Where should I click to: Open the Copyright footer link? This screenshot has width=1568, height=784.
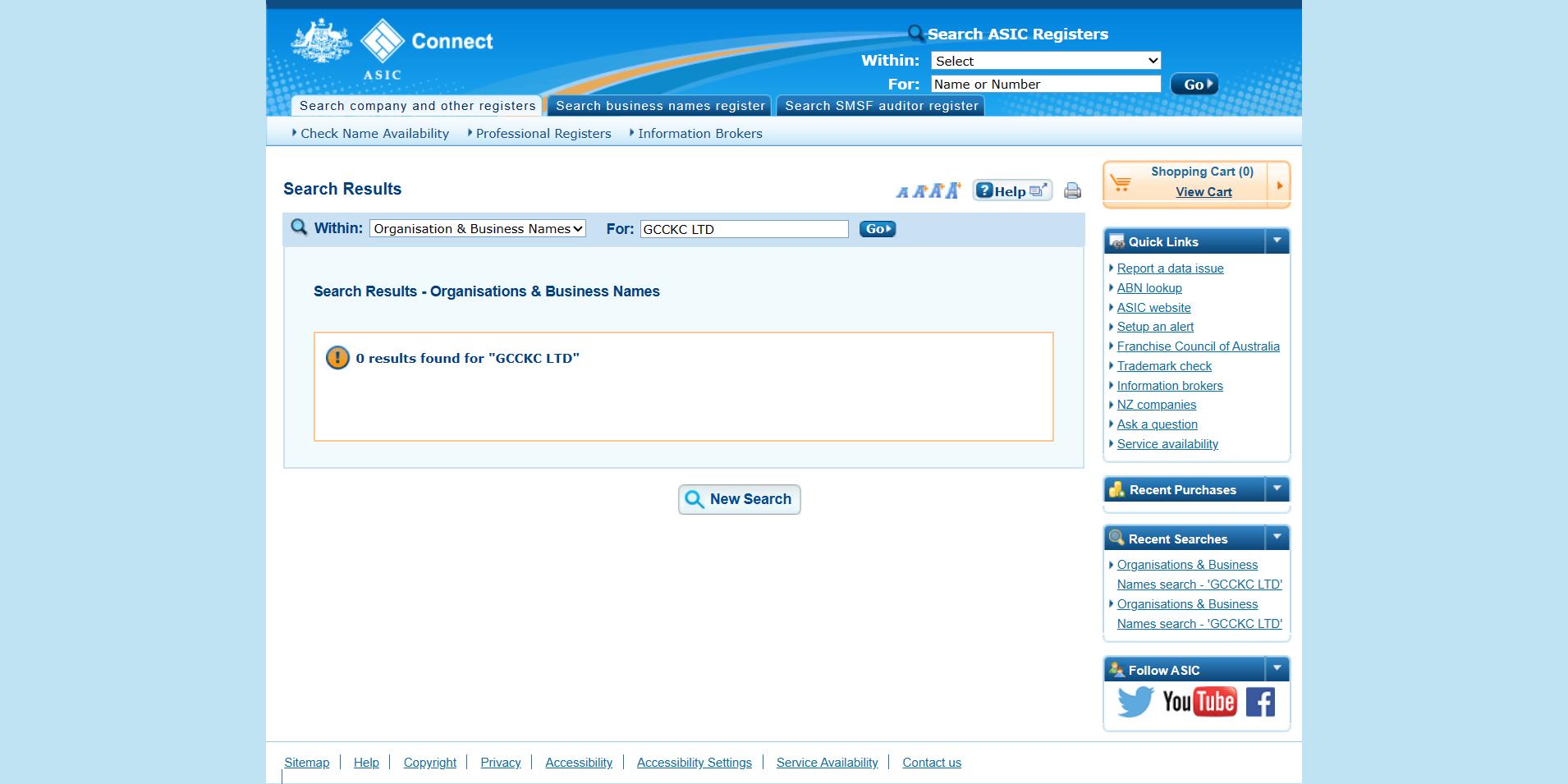click(429, 763)
